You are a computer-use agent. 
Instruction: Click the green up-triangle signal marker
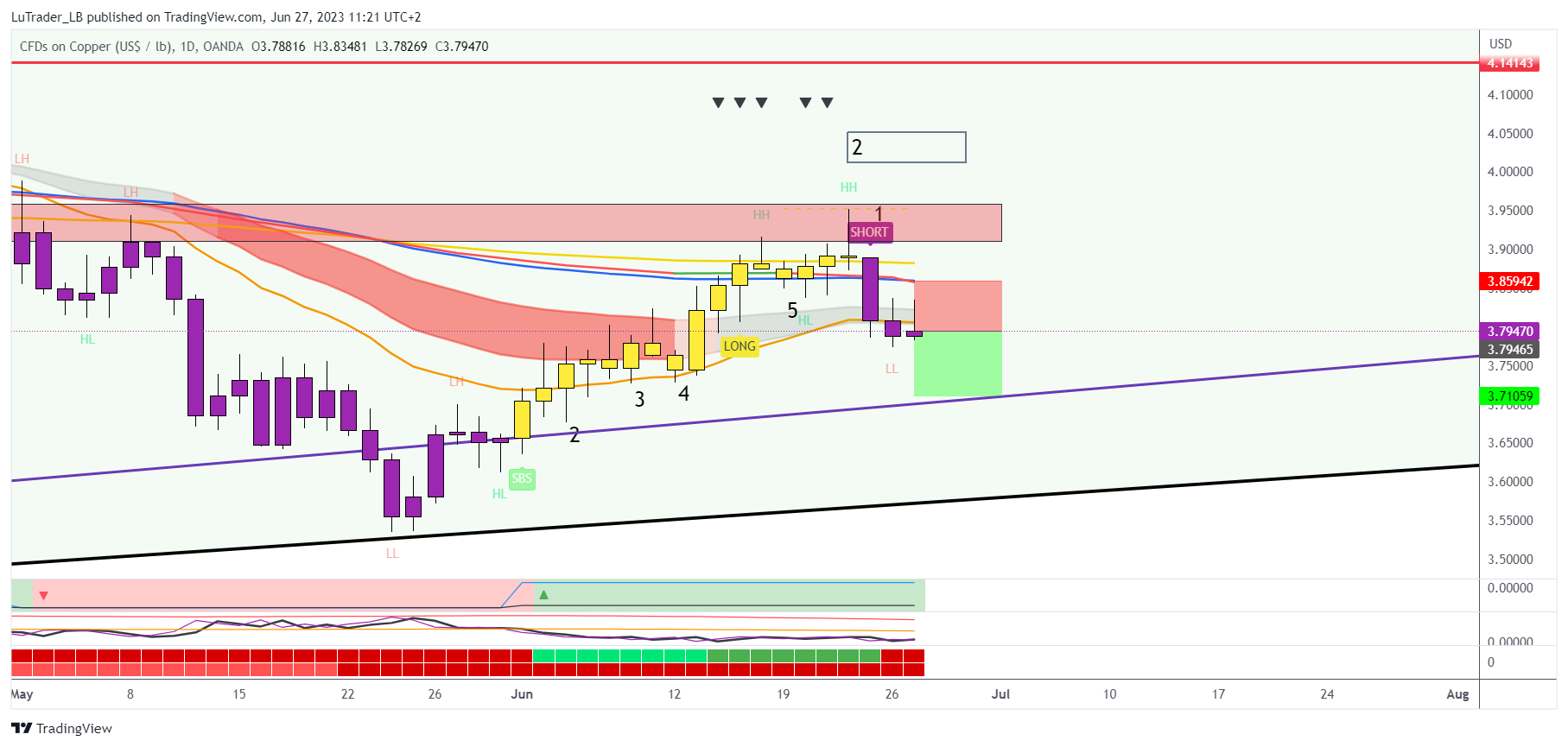click(543, 595)
